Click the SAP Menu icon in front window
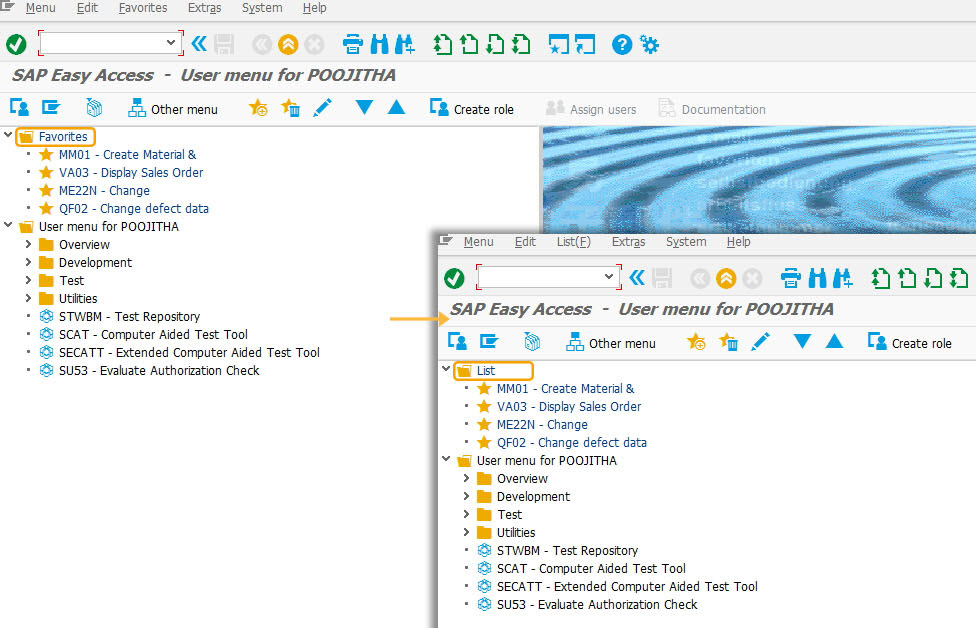This screenshot has height=628, width=976. (x=489, y=342)
